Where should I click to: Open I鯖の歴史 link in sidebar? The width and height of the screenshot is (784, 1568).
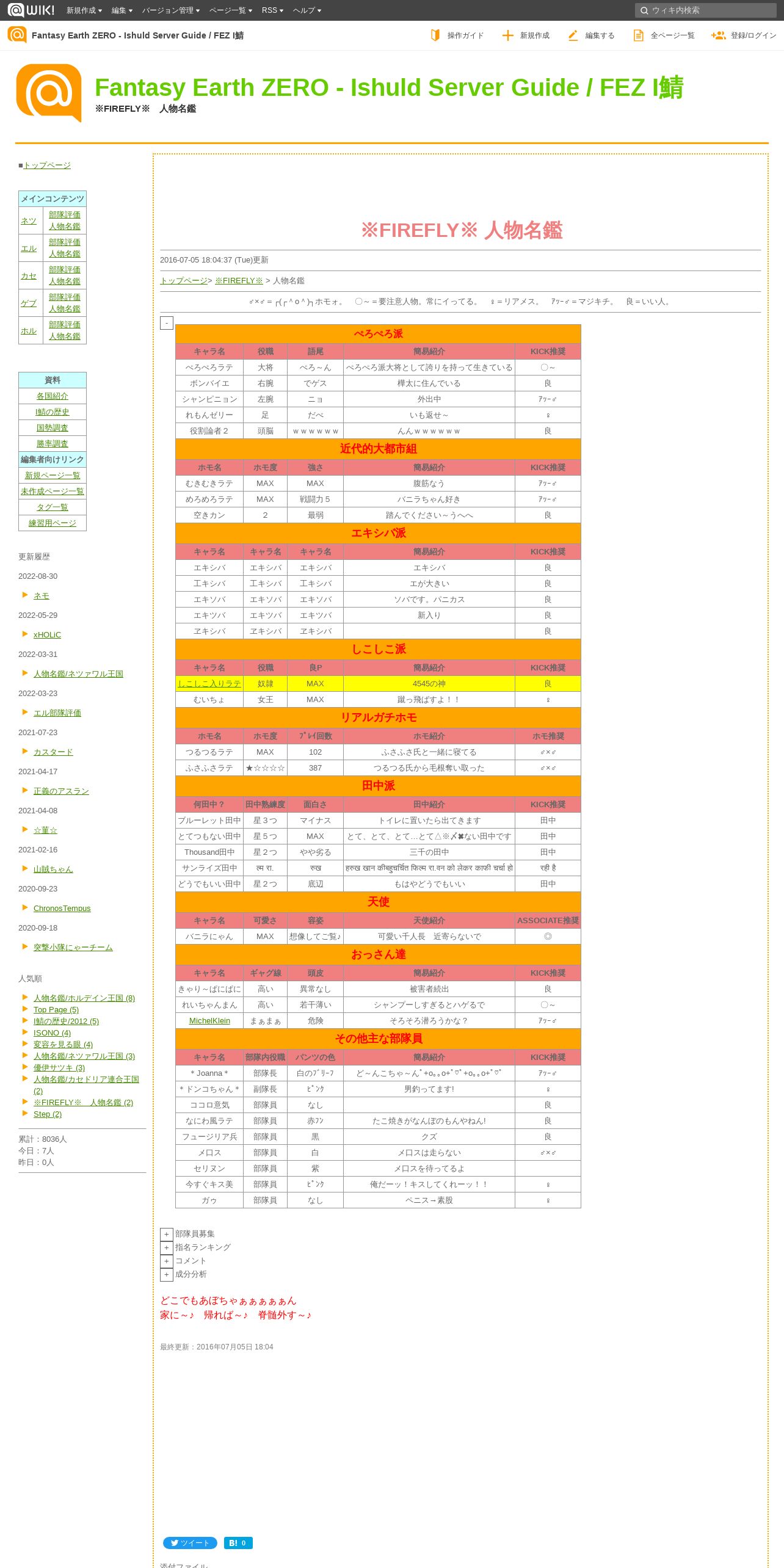click(x=53, y=412)
